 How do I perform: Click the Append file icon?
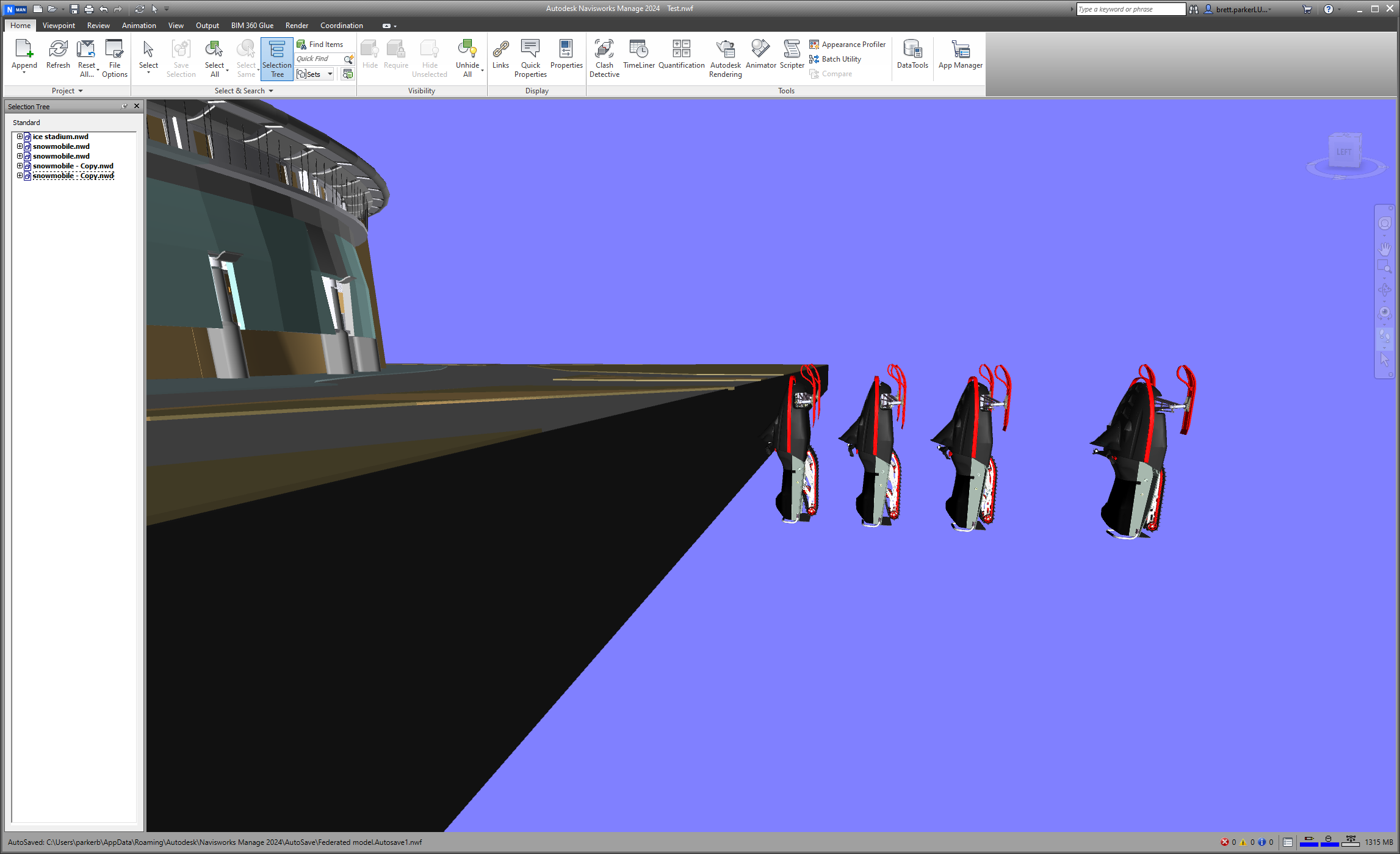coord(24,49)
